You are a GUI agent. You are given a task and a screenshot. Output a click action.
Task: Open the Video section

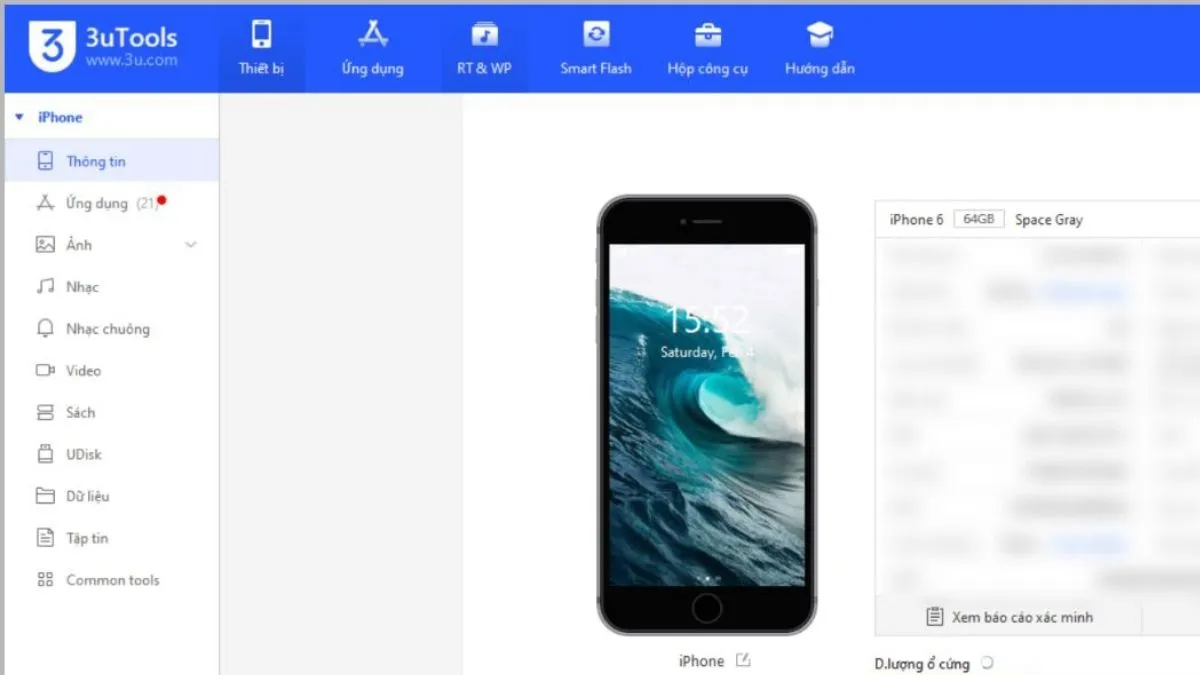tap(84, 370)
